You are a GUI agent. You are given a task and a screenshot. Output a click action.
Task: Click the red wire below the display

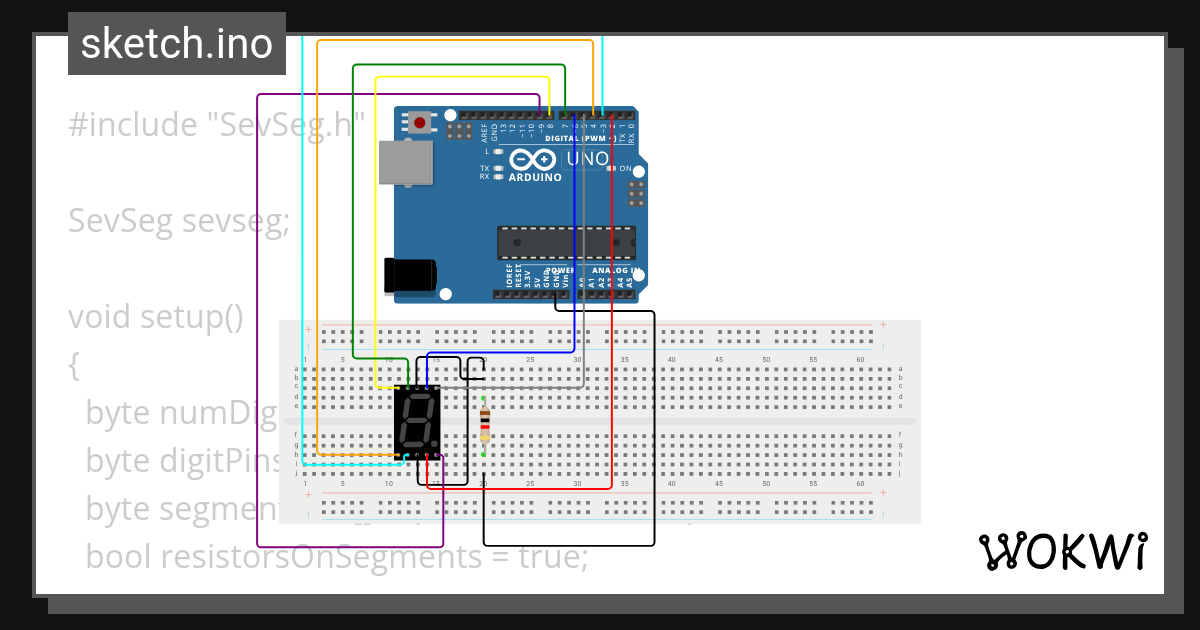(x=520, y=489)
